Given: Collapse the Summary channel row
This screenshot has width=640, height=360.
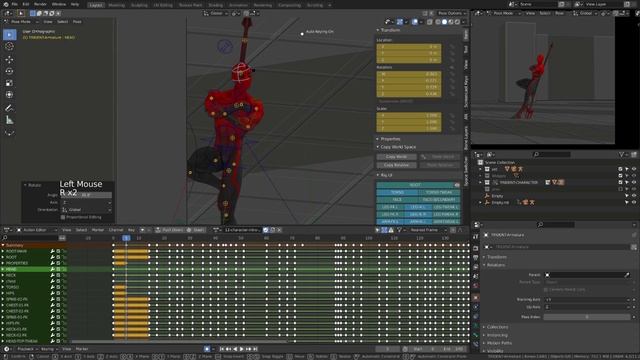Looking at the screenshot, I should (3, 245).
